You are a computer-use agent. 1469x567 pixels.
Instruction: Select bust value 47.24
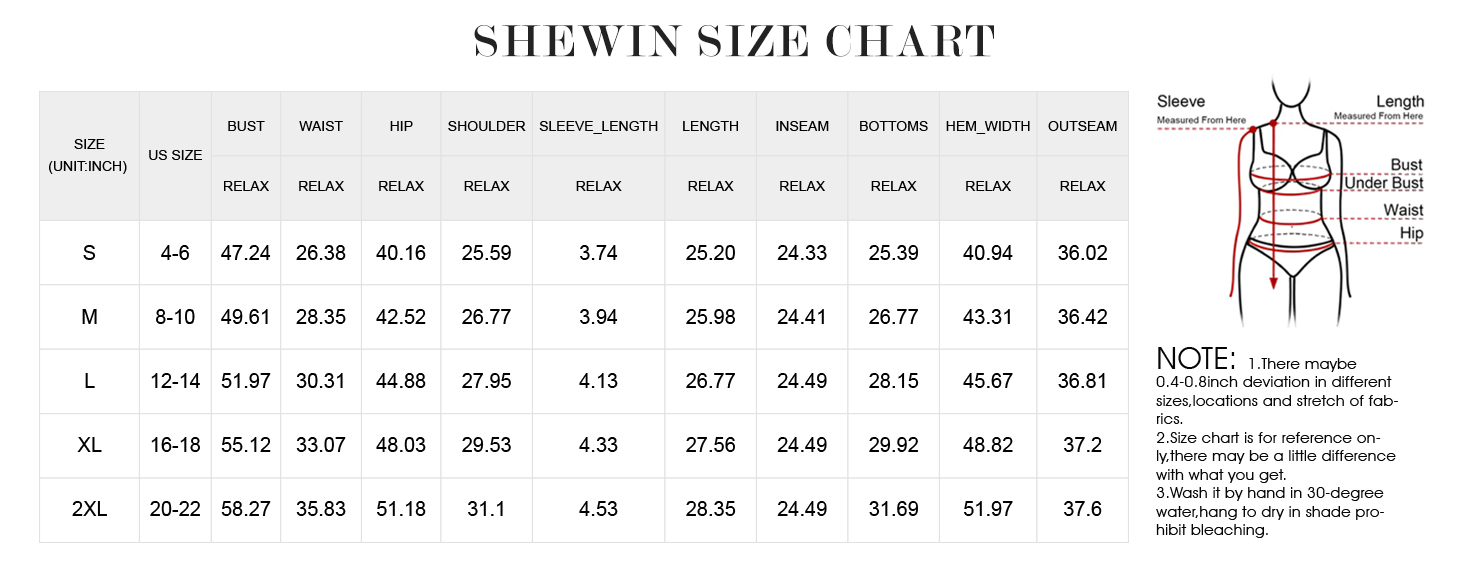click(246, 253)
